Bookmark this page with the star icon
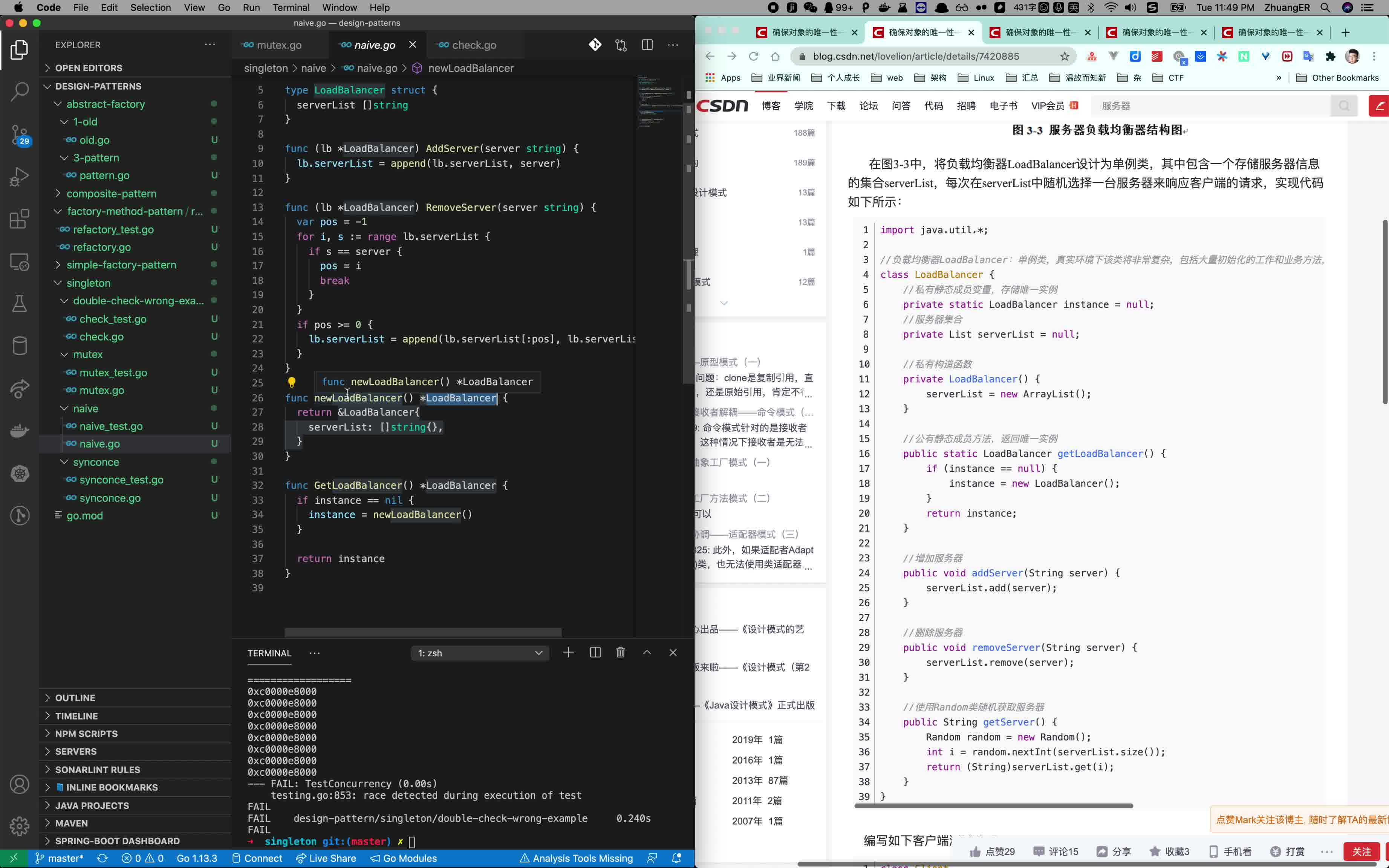 (1065, 56)
